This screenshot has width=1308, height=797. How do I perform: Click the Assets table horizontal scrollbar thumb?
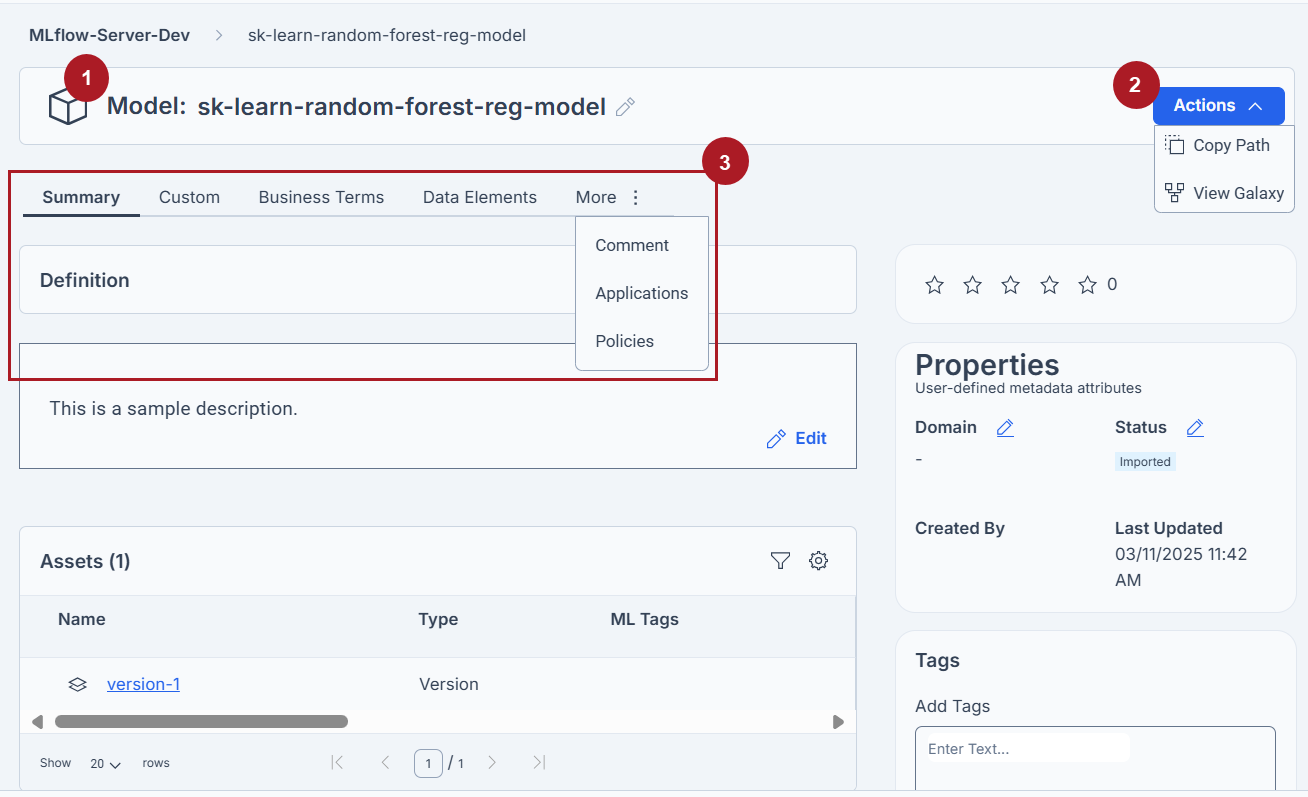[x=201, y=721]
